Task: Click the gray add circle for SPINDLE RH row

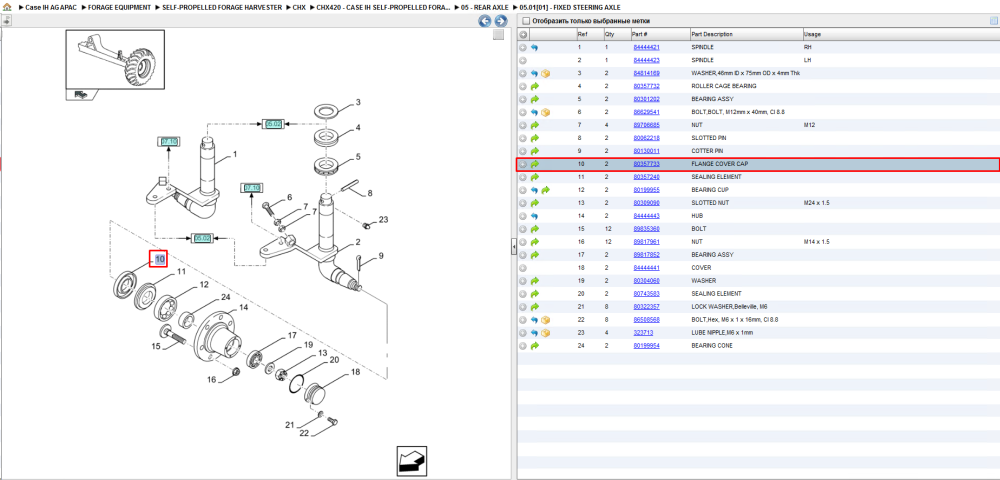Action: tap(523, 47)
